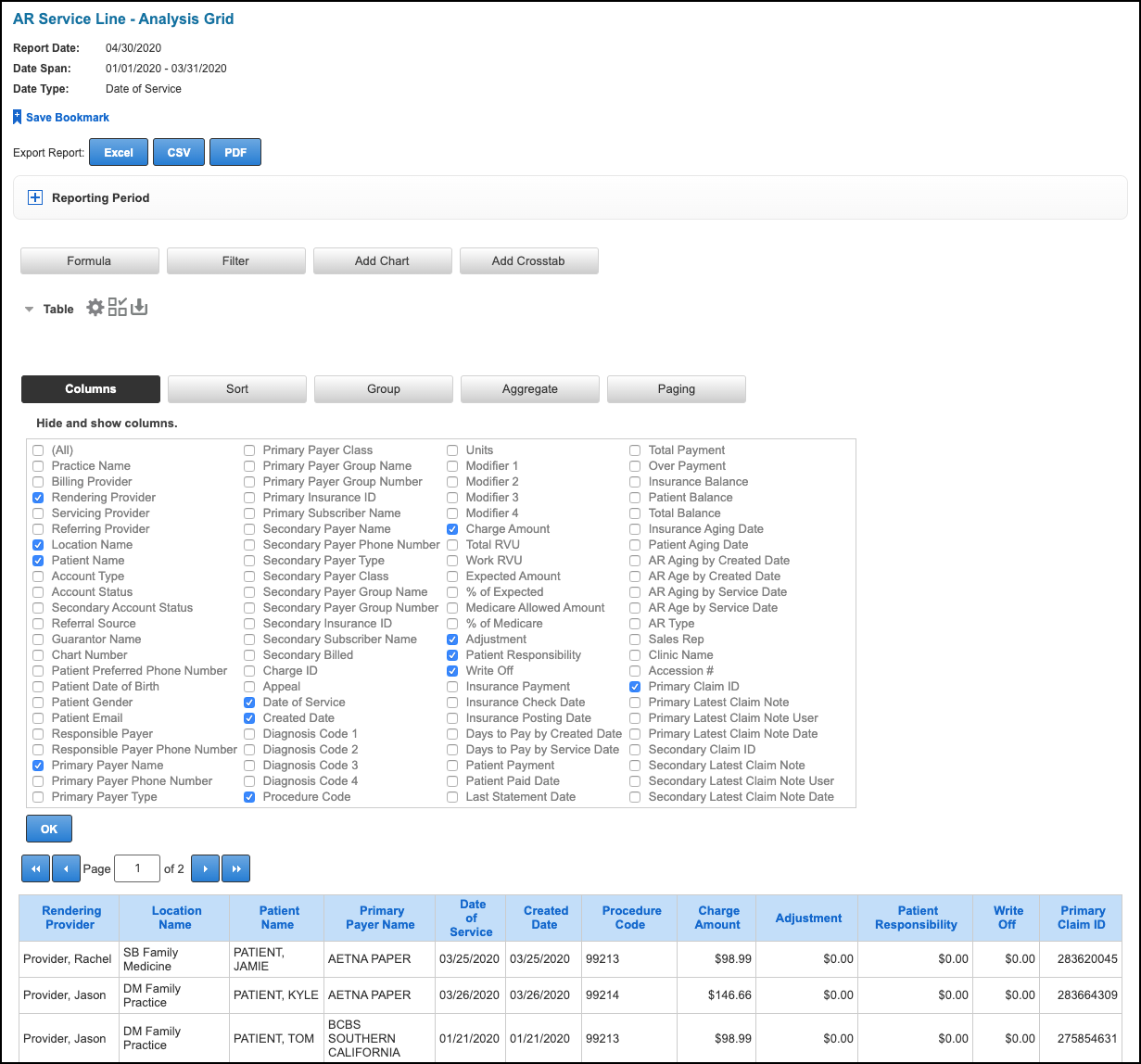This screenshot has width=1141, height=1064.
Task: Switch to the Sort tab
Action: [x=236, y=388]
